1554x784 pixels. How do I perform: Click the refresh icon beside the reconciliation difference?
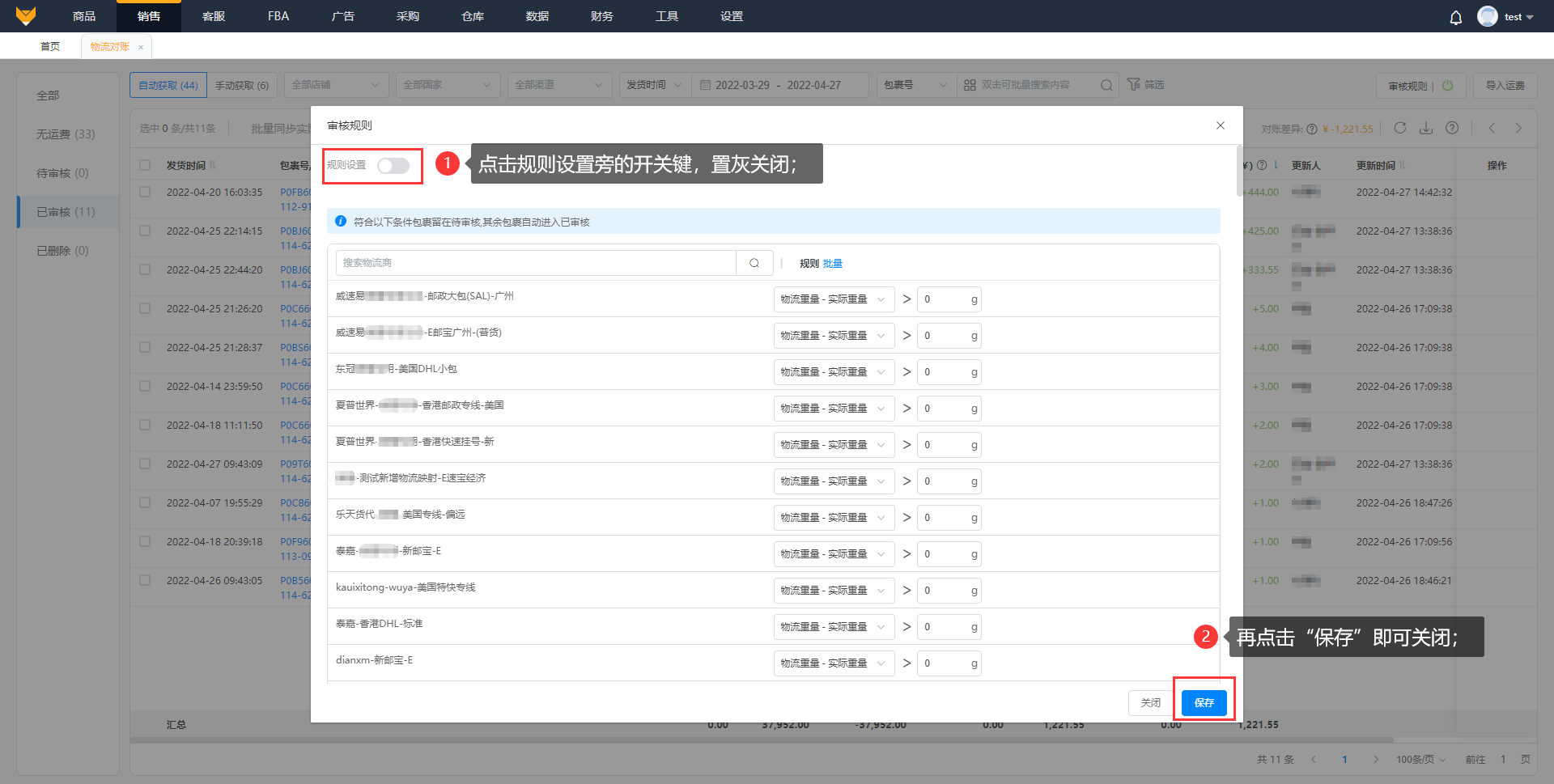[x=1400, y=128]
